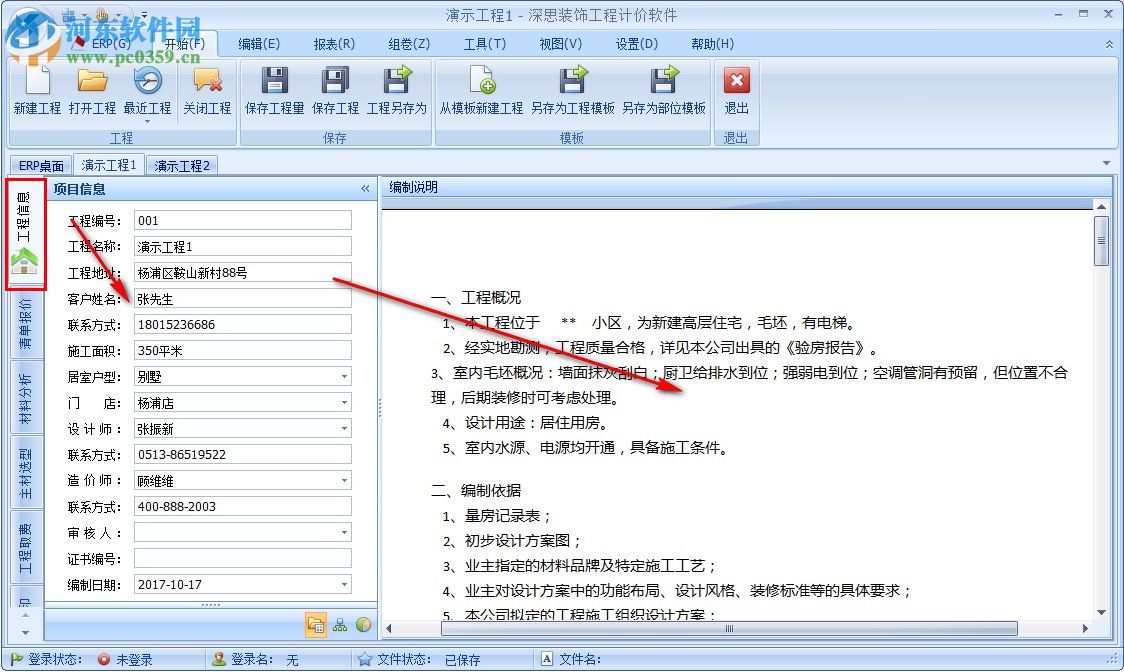Open the 居室户型 dropdown showing 别墅

[x=344, y=376]
